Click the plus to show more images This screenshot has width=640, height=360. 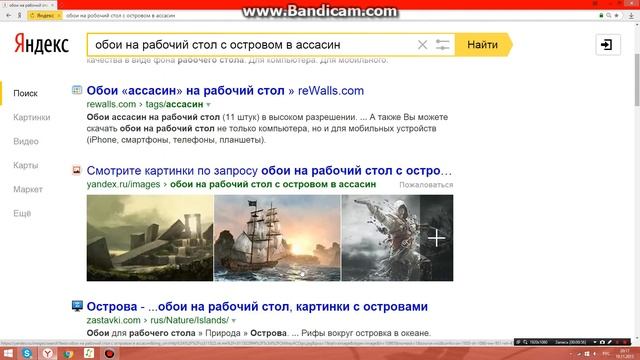click(x=436, y=238)
